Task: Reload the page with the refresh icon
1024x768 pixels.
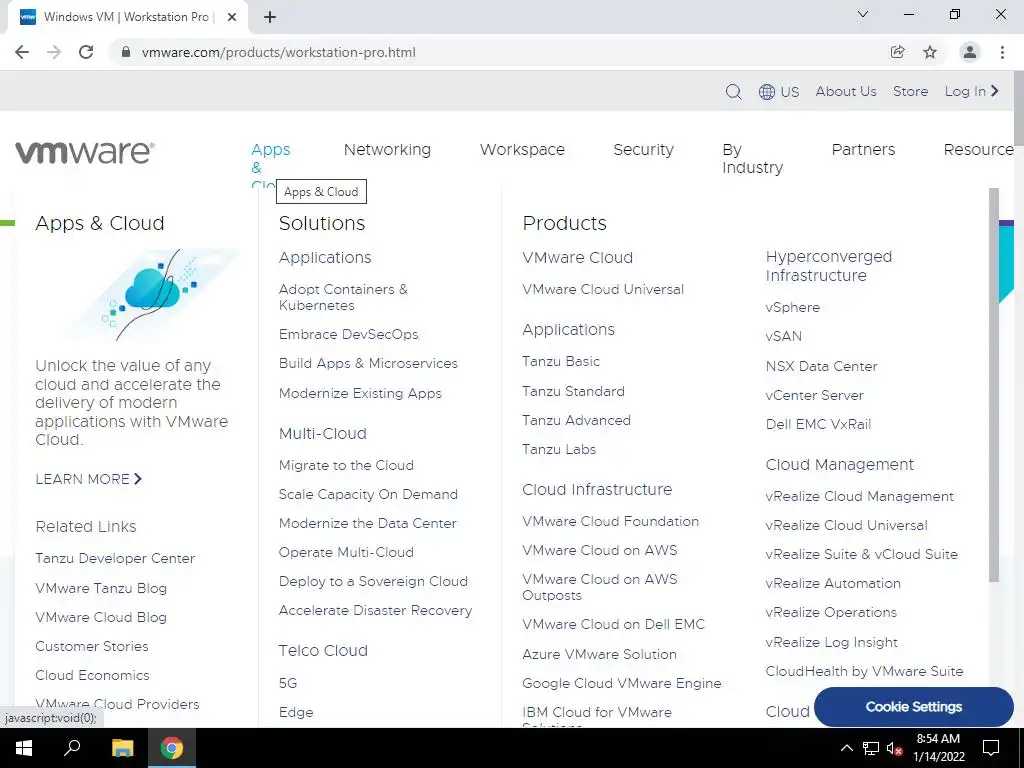Action: [x=86, y=52]
